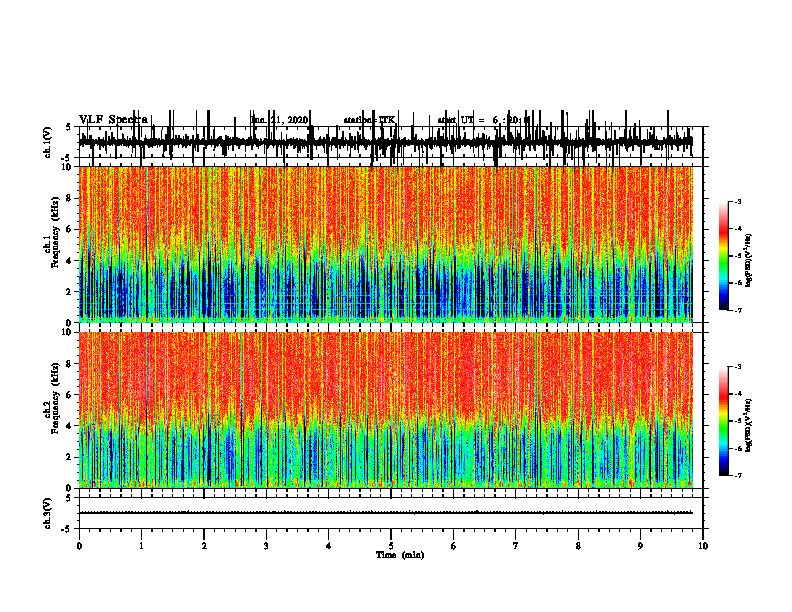This screenshot has height=612, width=792.
Task: Click time axis tick label 1
Action: (141, 546)
